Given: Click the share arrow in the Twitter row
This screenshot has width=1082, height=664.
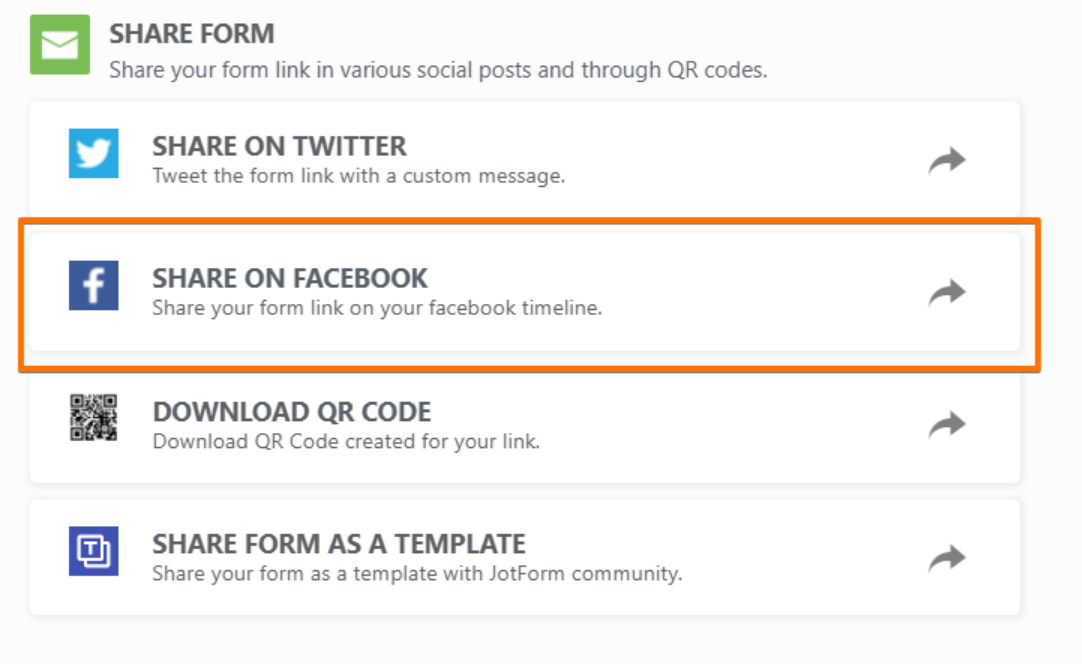Looking at the screenshot, I should [x=946, y=160].
